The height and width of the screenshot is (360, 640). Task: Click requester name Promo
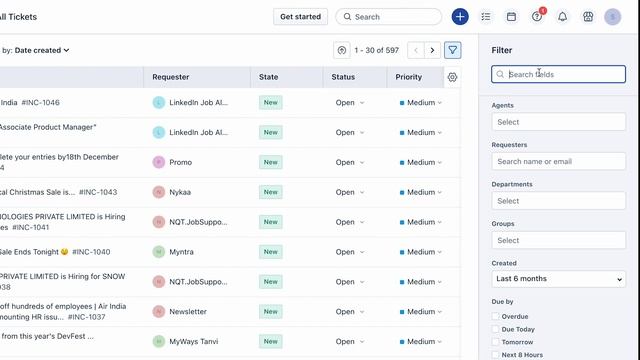(180, 162)
